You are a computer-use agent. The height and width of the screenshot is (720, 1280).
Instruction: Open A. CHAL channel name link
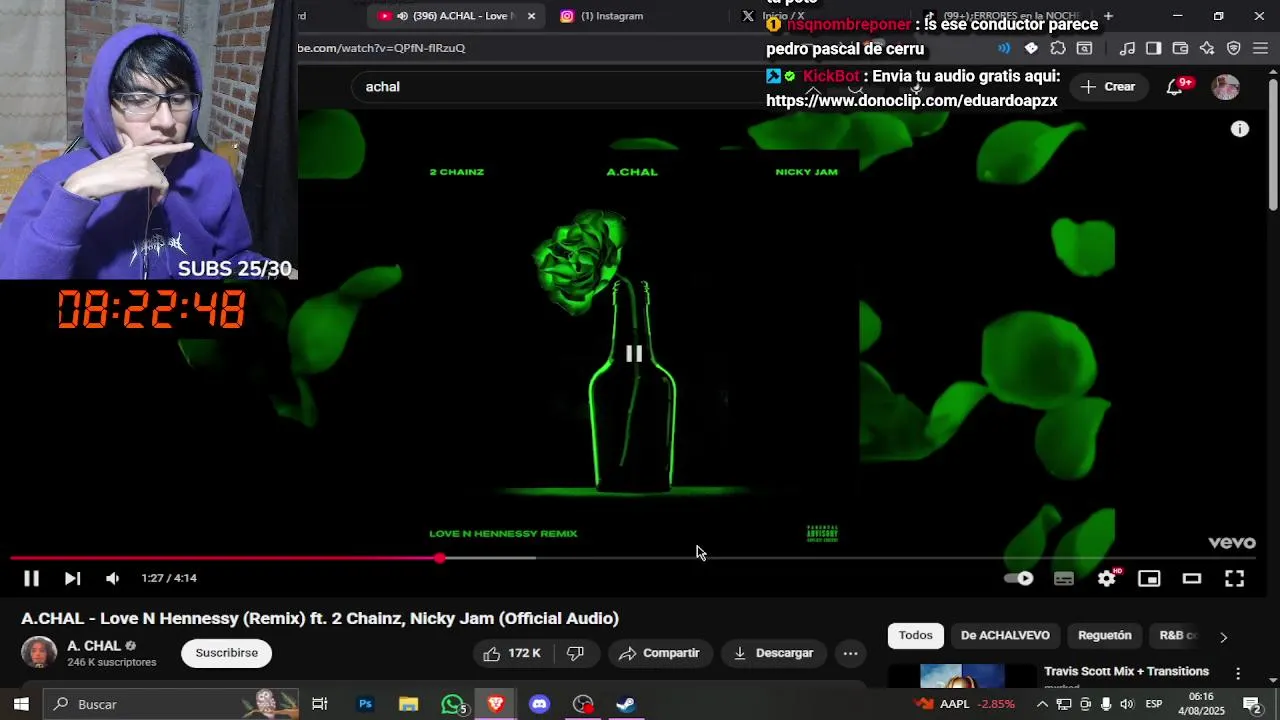tap(94, 646)
